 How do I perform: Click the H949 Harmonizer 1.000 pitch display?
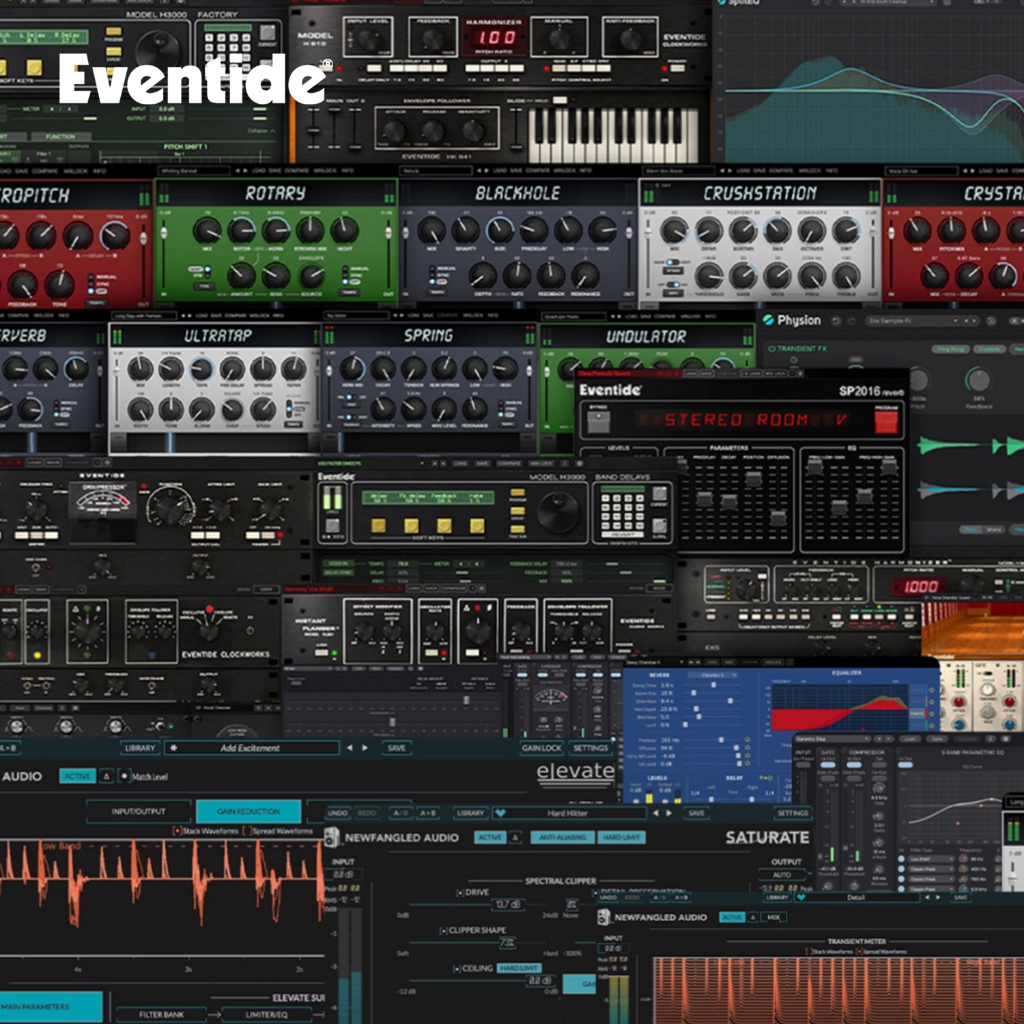(x=921, y=586)
